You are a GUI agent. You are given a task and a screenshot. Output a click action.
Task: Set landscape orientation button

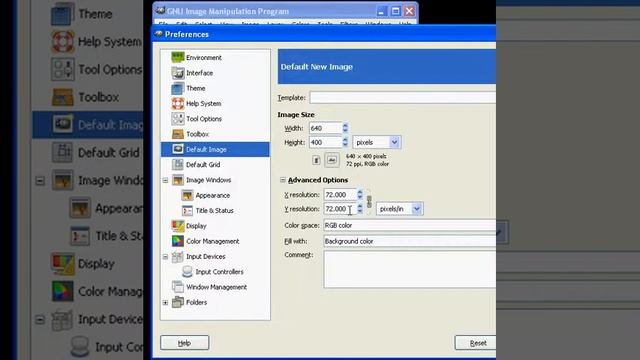pyautogui.click(x=332, y=160)
